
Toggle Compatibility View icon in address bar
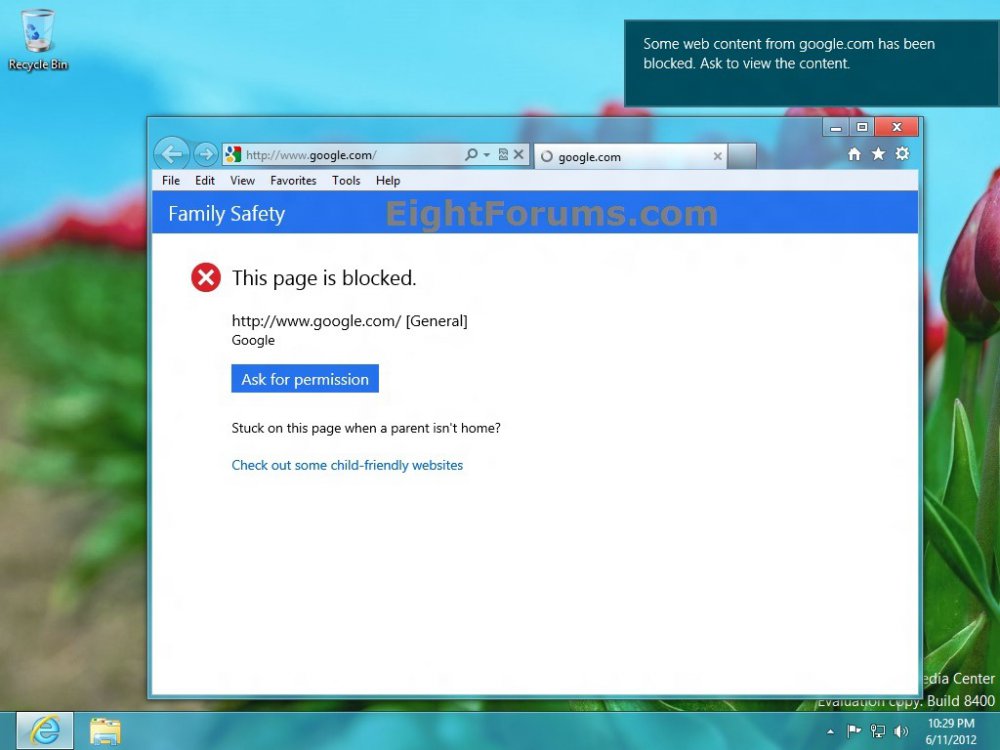coord(503,155)
